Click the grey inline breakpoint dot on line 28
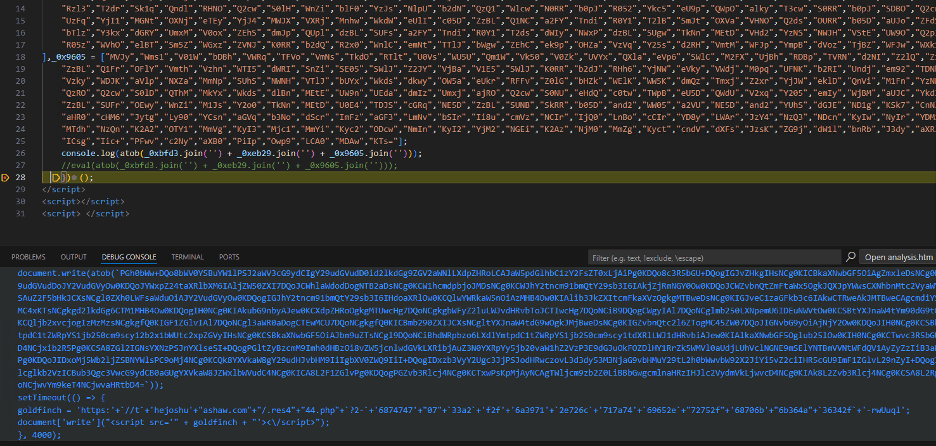Viewport: 936px width, 446px height. (75, 177)
